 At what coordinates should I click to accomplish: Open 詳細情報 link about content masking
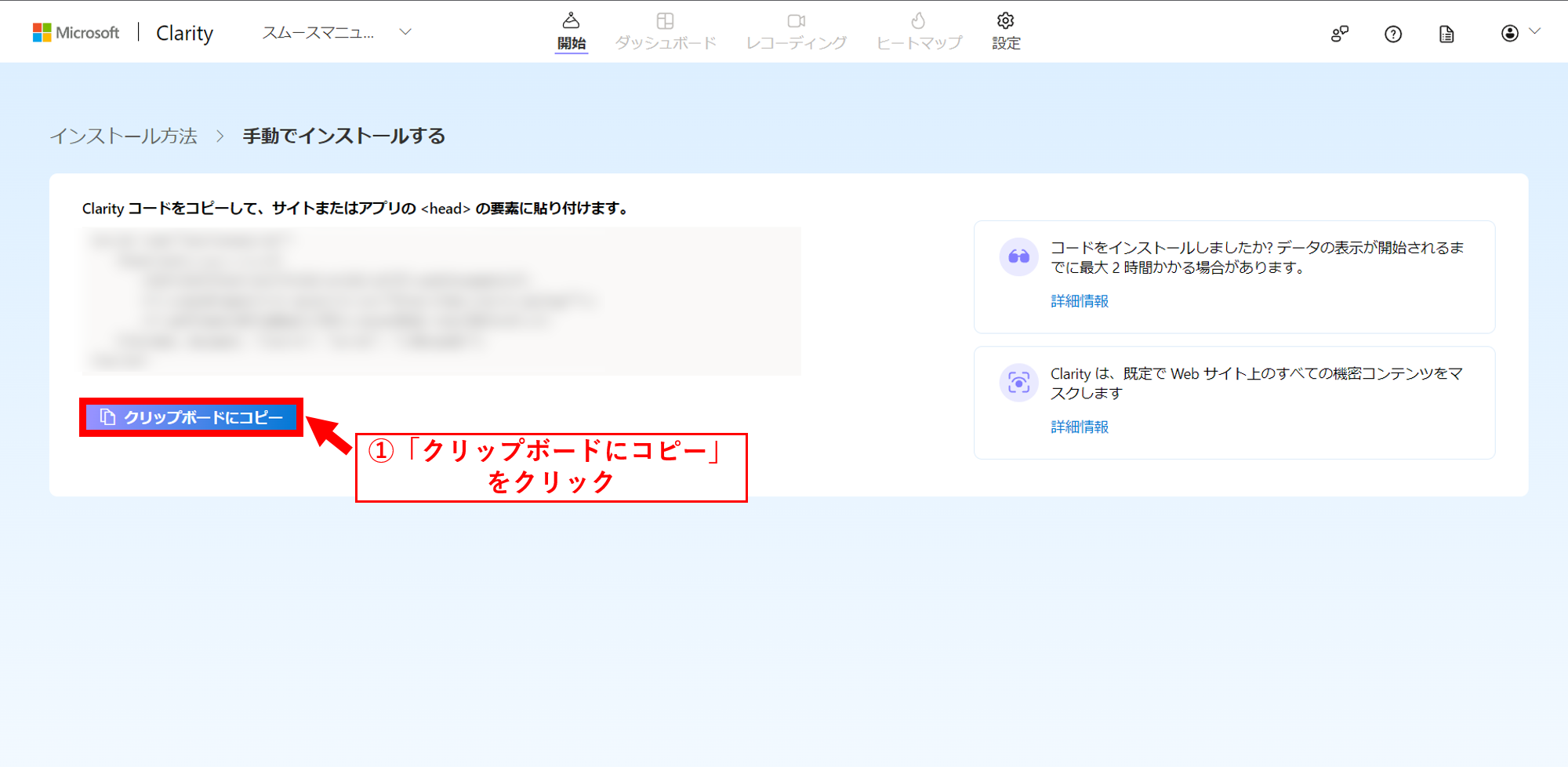coord(1080,427)
